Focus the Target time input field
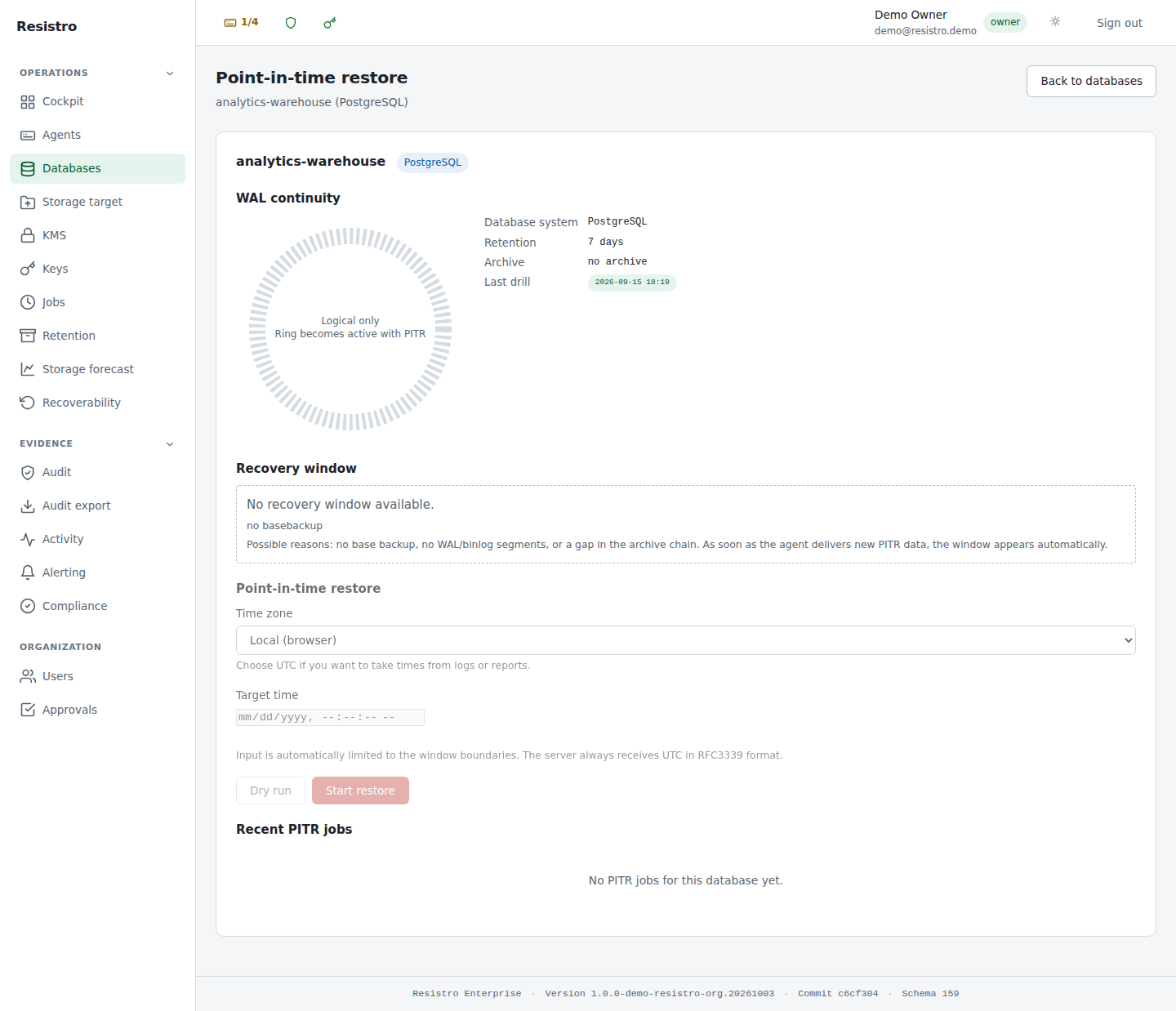The image size is (1176, 1011). [330, 717]
